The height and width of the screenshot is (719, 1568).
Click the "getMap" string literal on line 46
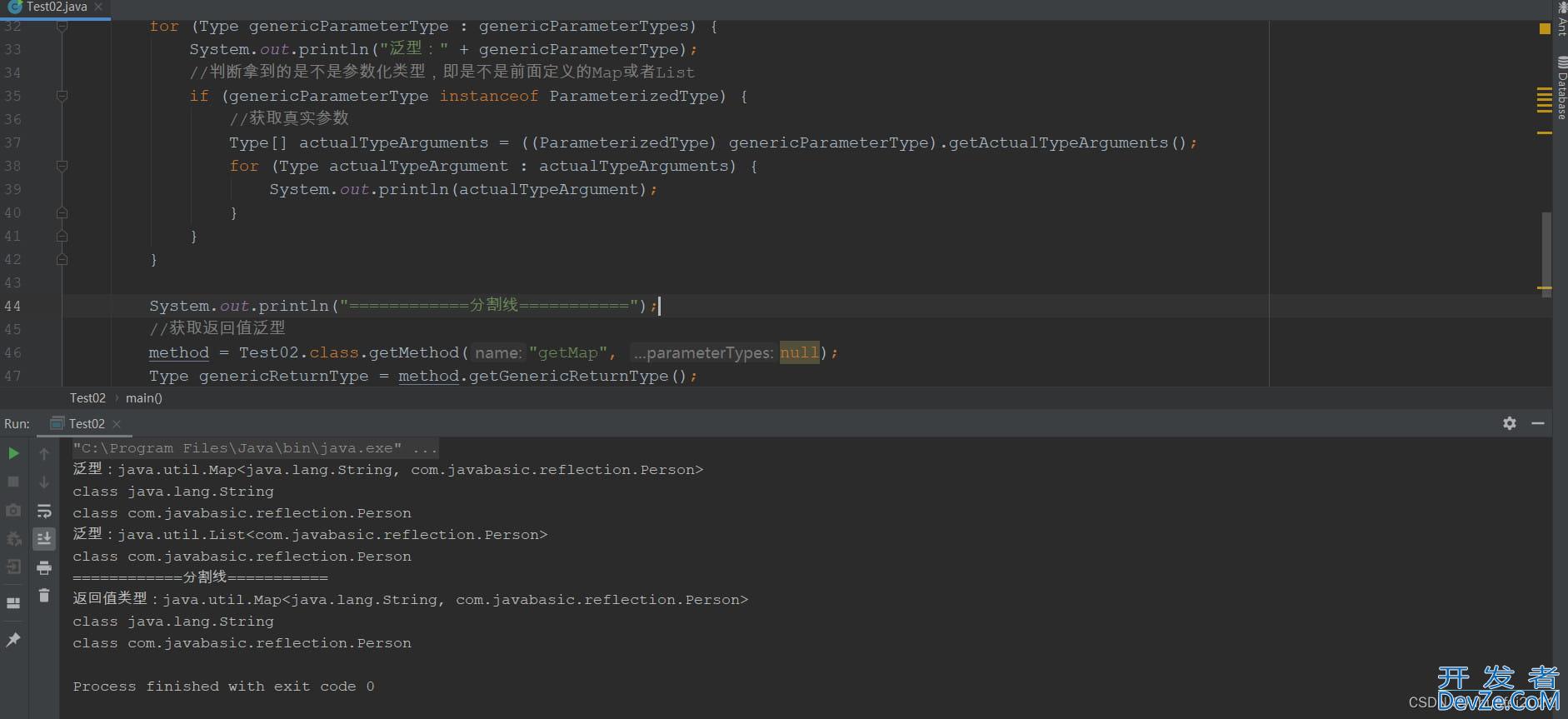click(x=567, y=352)
